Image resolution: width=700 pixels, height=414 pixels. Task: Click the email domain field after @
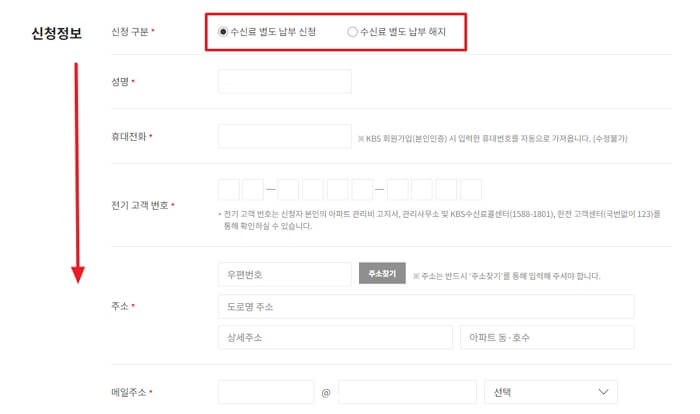(408, 392)
